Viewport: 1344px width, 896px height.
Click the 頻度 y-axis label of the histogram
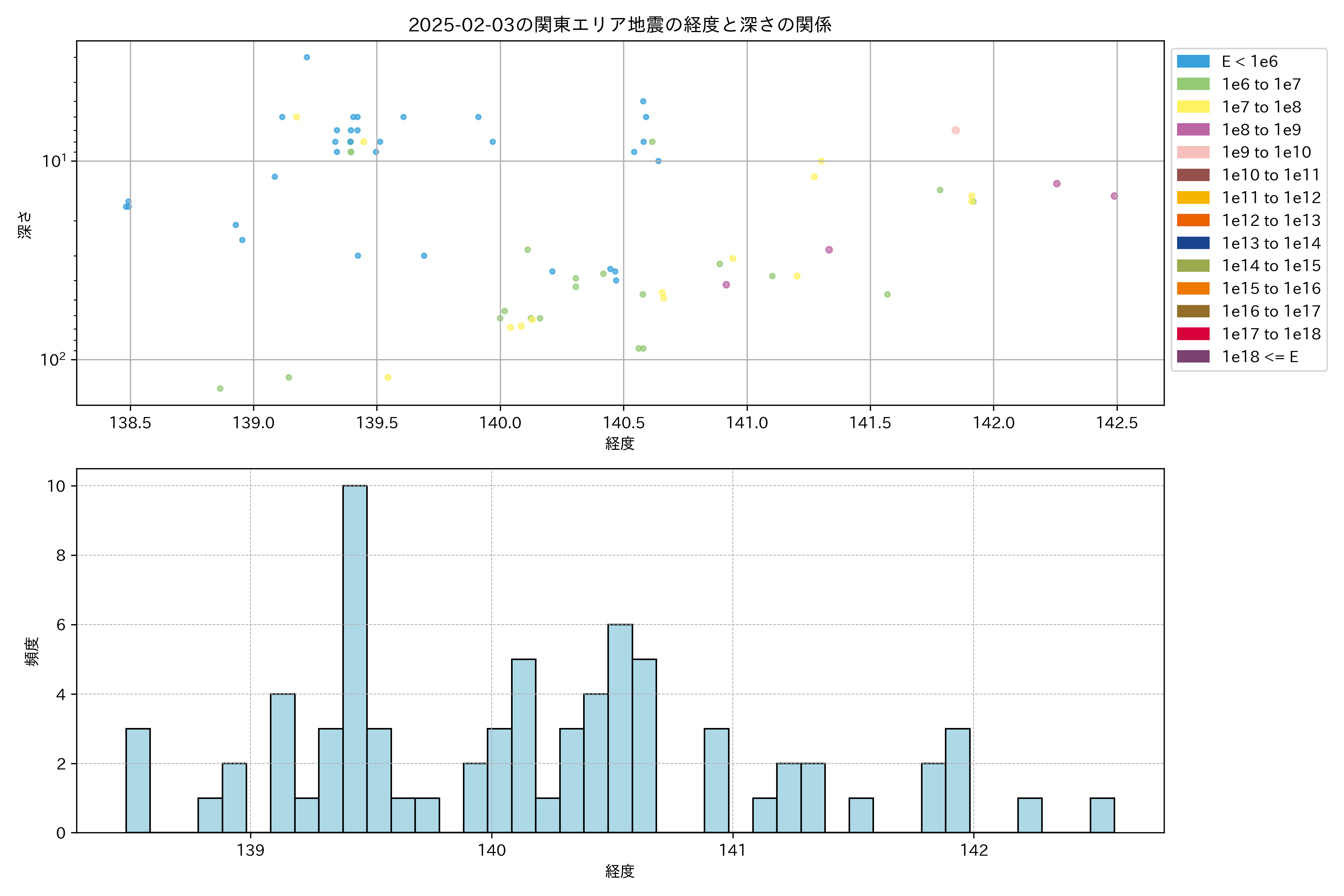coord(31,651)
